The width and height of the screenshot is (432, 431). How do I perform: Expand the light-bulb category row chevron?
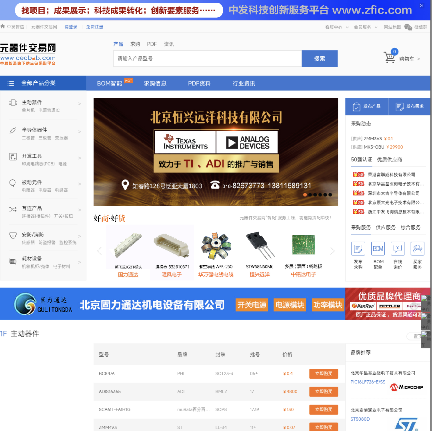coord(79,184)
